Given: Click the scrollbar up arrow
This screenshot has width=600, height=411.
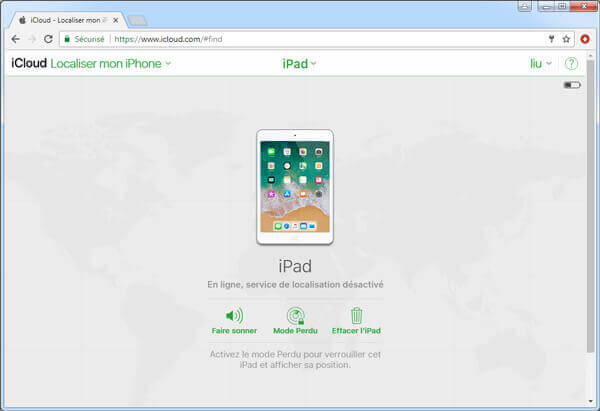Looking at the screenshot, I should [x=591, y=56].
